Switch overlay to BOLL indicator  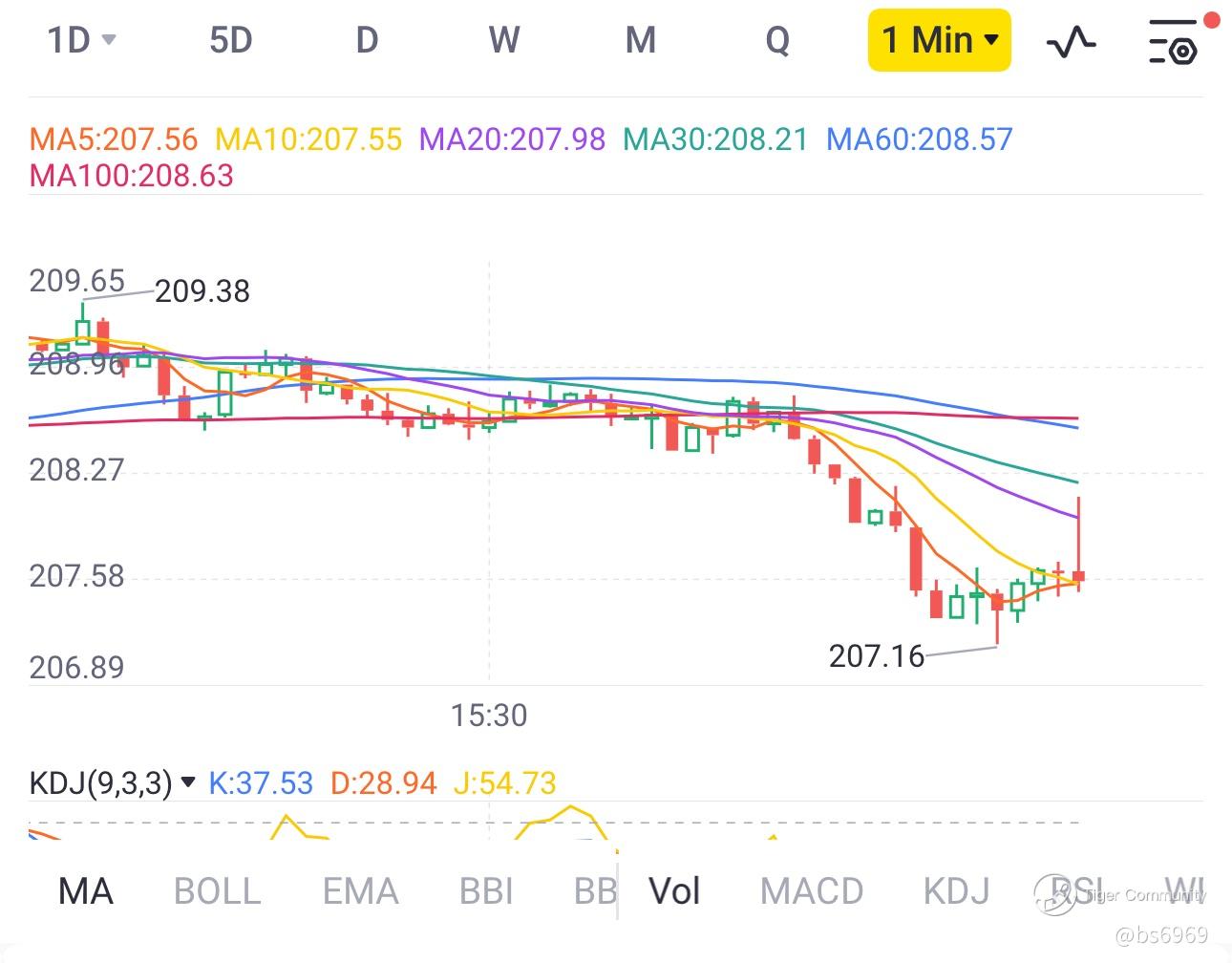218,891
